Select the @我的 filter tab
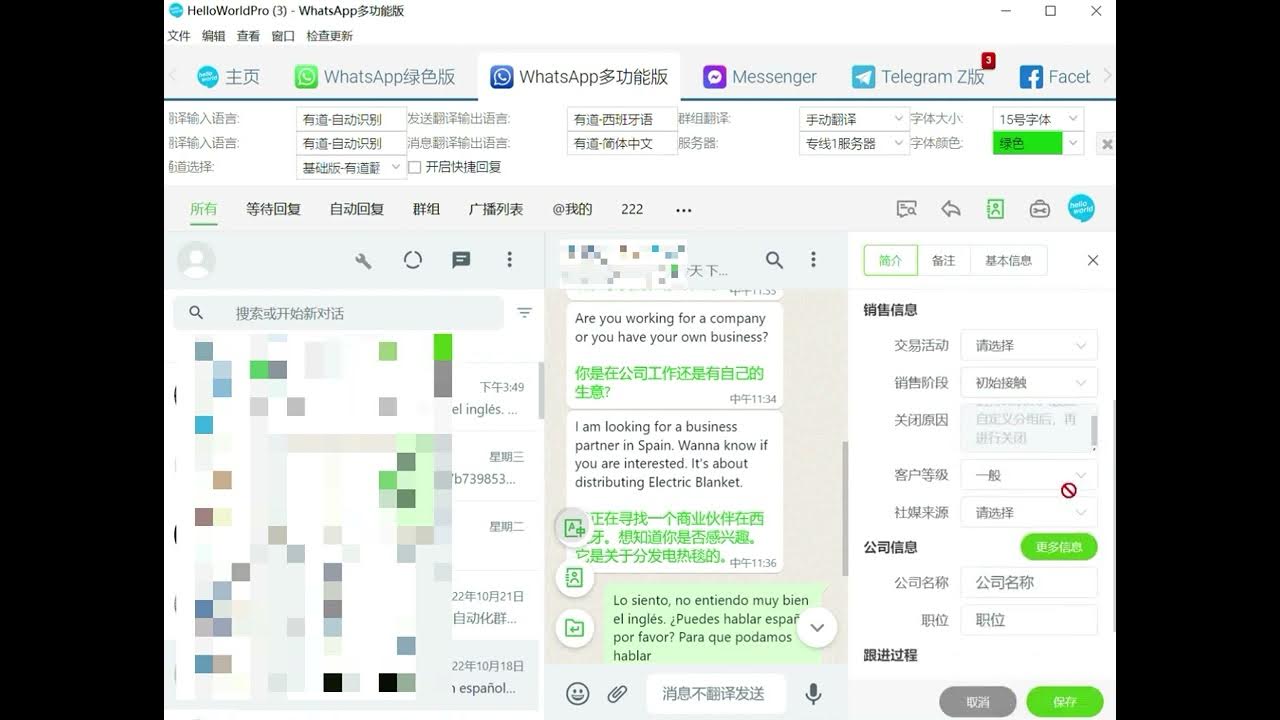The image size is (1280, 720). coord(572,209)
